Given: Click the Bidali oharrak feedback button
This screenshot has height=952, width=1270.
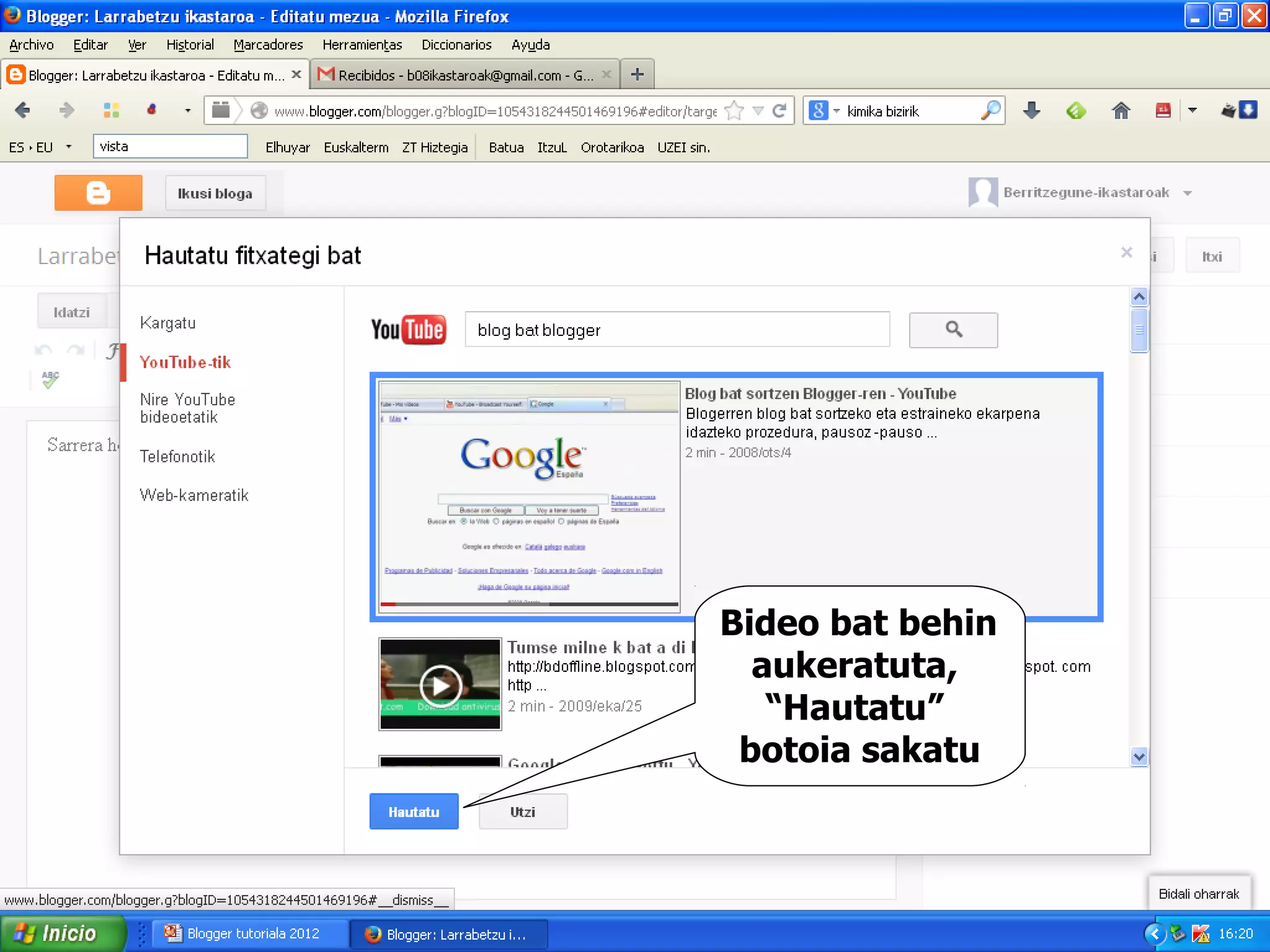Looking at the screenshot, I should point(1199,894).
